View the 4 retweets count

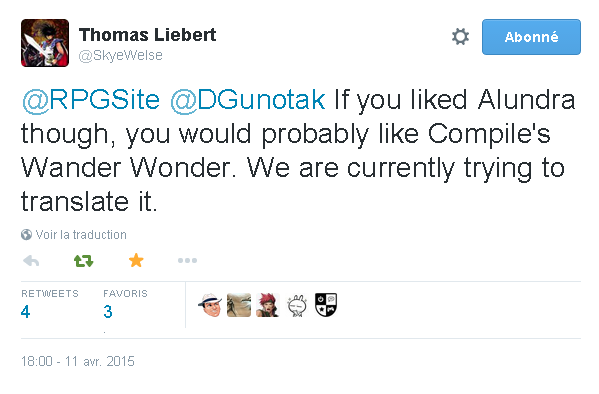(26, 312)
